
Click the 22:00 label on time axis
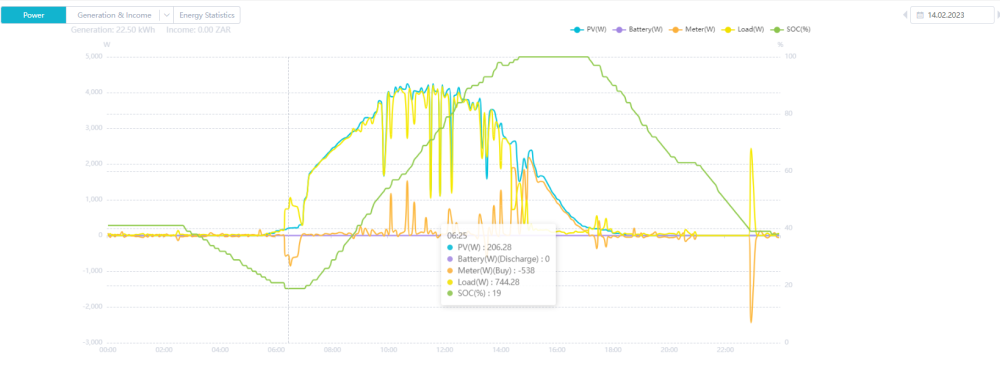pos(725,350)
